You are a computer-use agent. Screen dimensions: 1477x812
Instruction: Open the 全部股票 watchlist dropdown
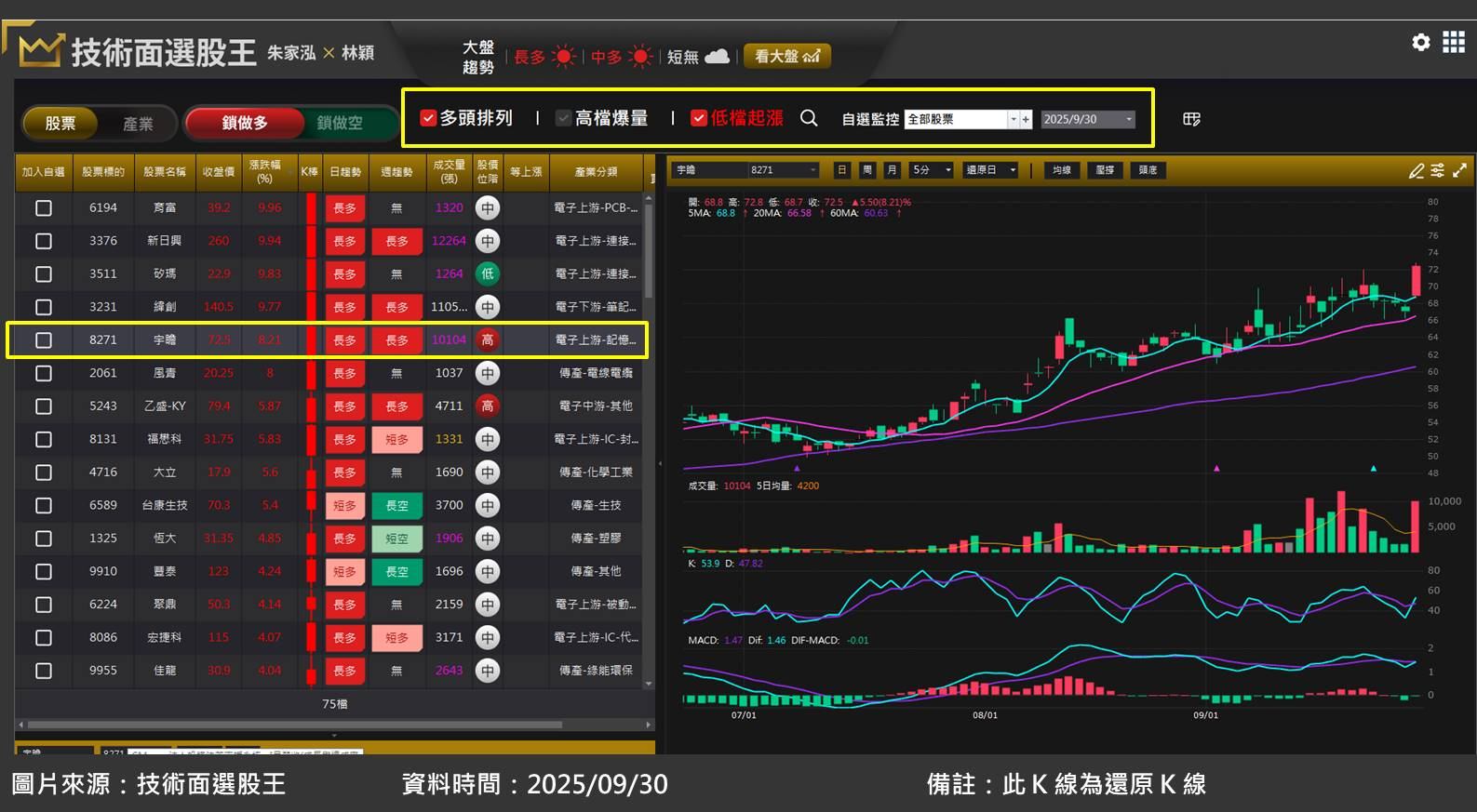click(1013, 119)
